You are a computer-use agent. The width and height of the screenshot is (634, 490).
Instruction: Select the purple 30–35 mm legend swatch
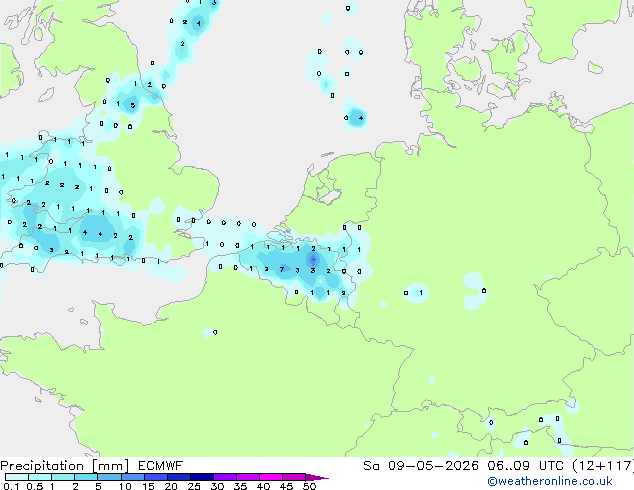(x=225, y=477)
